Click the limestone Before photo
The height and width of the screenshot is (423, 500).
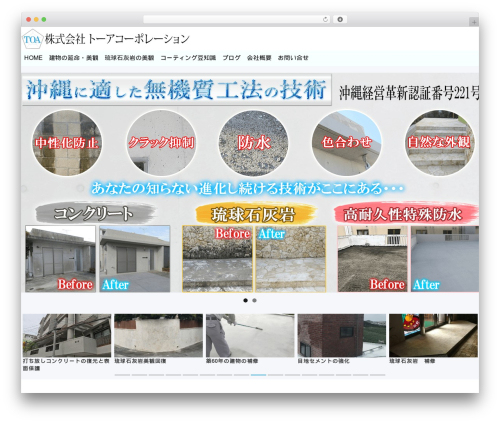[217, 259]
